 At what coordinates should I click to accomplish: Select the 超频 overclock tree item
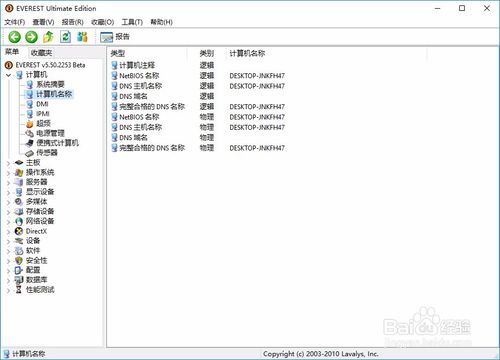[x=43, y=123]
